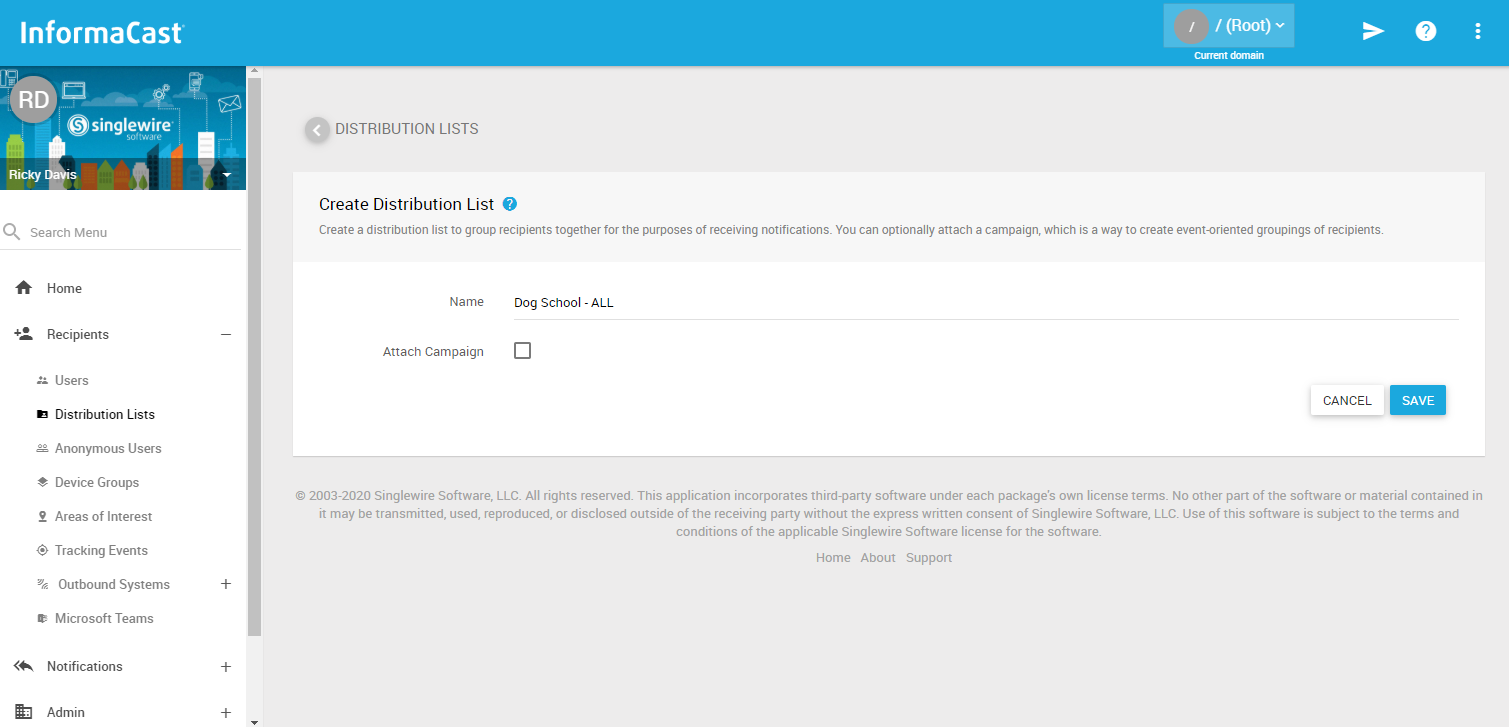The height and width of the screenshot is (727, 1509).
Task: Click the Microsoft Teams icon
Action: (x=41, y=618)
